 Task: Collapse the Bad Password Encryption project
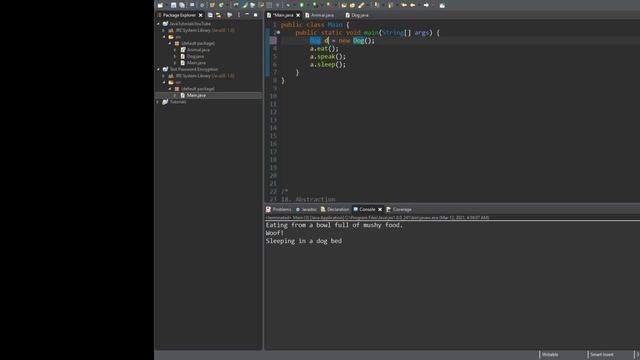click(158, 69)
